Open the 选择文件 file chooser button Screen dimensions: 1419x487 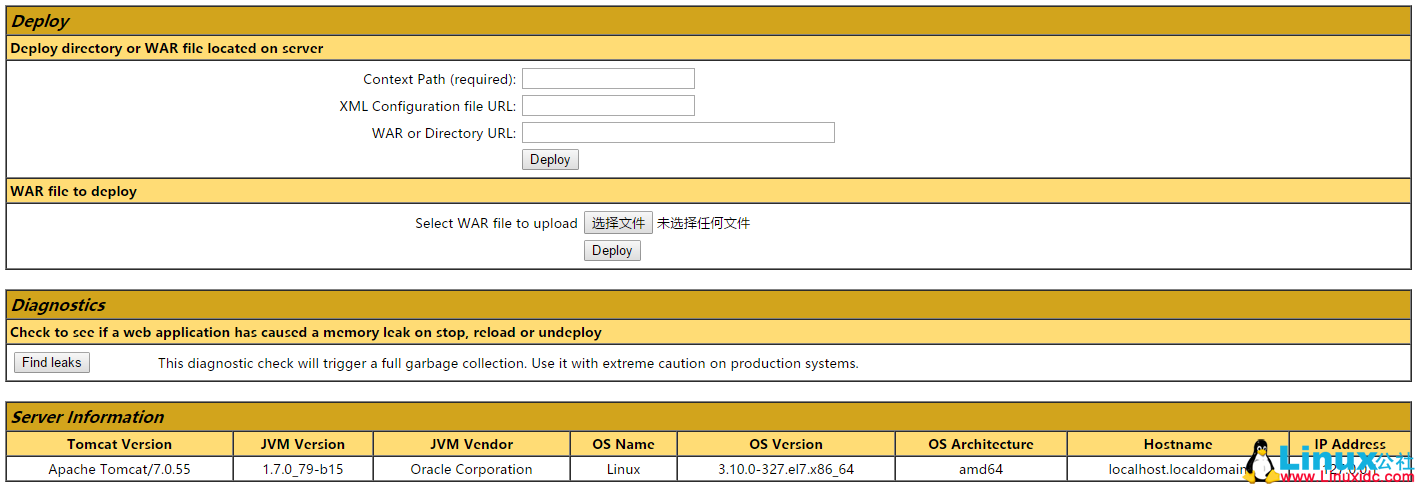pos(618,223)
